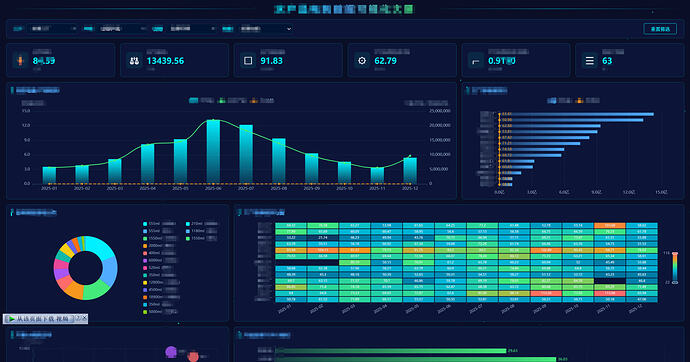Click the heatmap color scale lower handle

675,282
